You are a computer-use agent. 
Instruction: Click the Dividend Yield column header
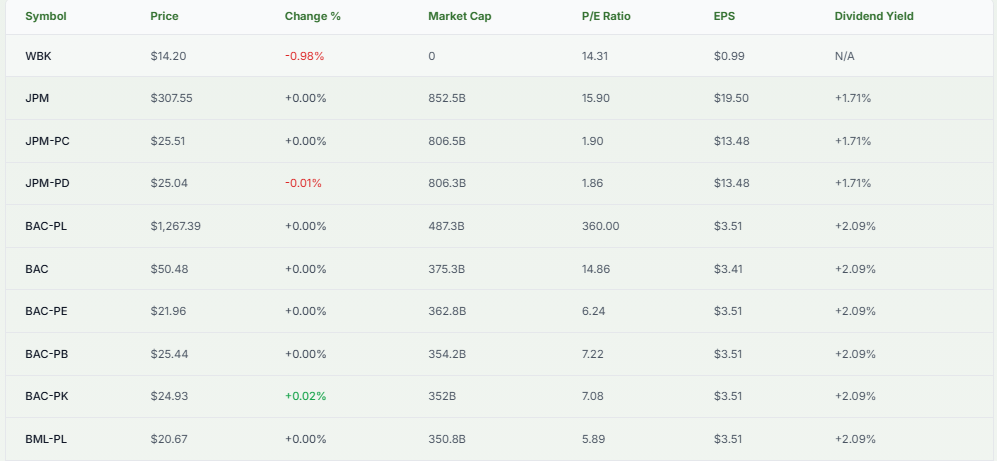(874, 16)
